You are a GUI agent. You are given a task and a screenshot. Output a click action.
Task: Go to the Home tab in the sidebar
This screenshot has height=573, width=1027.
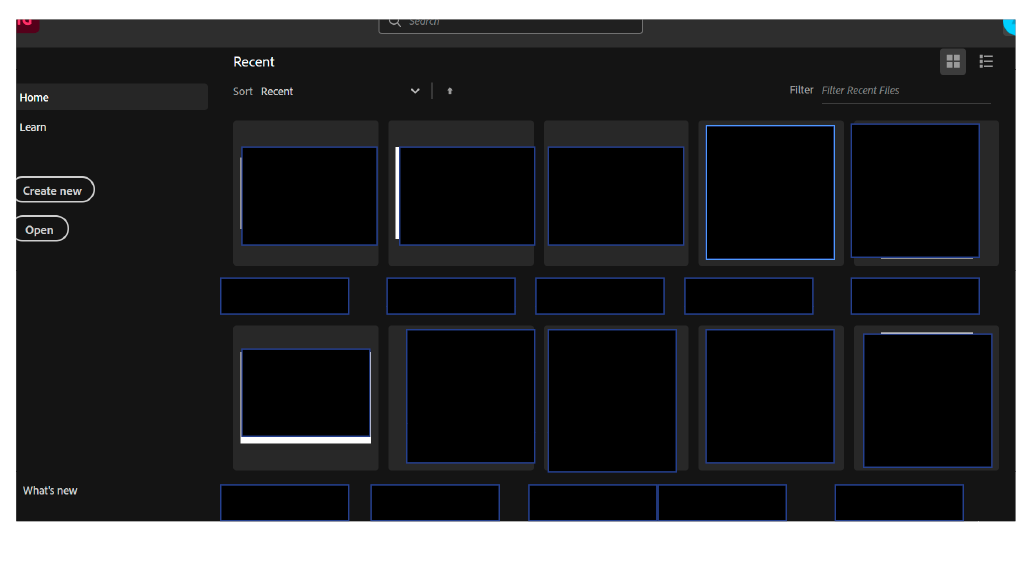[x=112, y=97]
